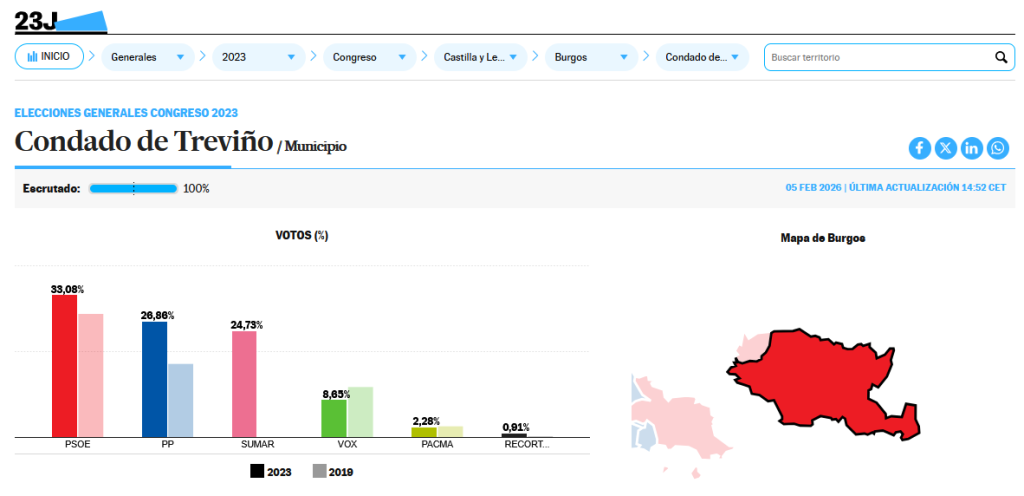Image resolution: width=1024 pixels, height=496 pixels.
Task: Toggle the 2023 legend series
Action: pyautogui.click(x=270, y=472)
